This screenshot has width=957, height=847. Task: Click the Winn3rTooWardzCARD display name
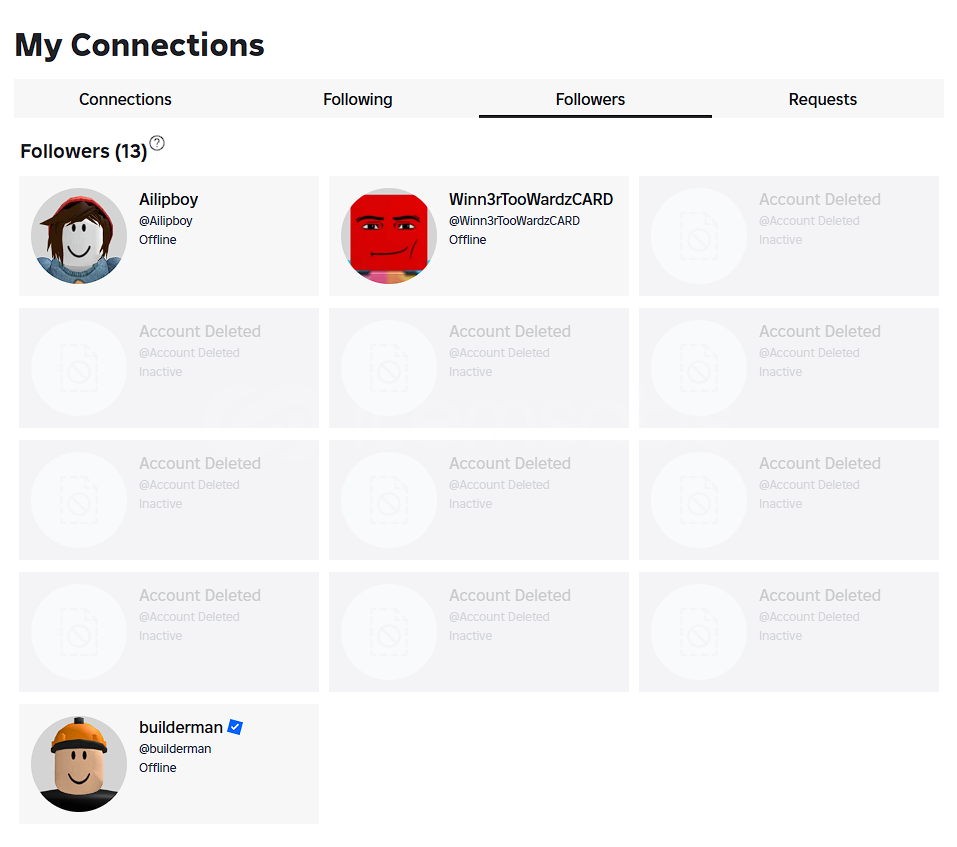coord(531,200)
